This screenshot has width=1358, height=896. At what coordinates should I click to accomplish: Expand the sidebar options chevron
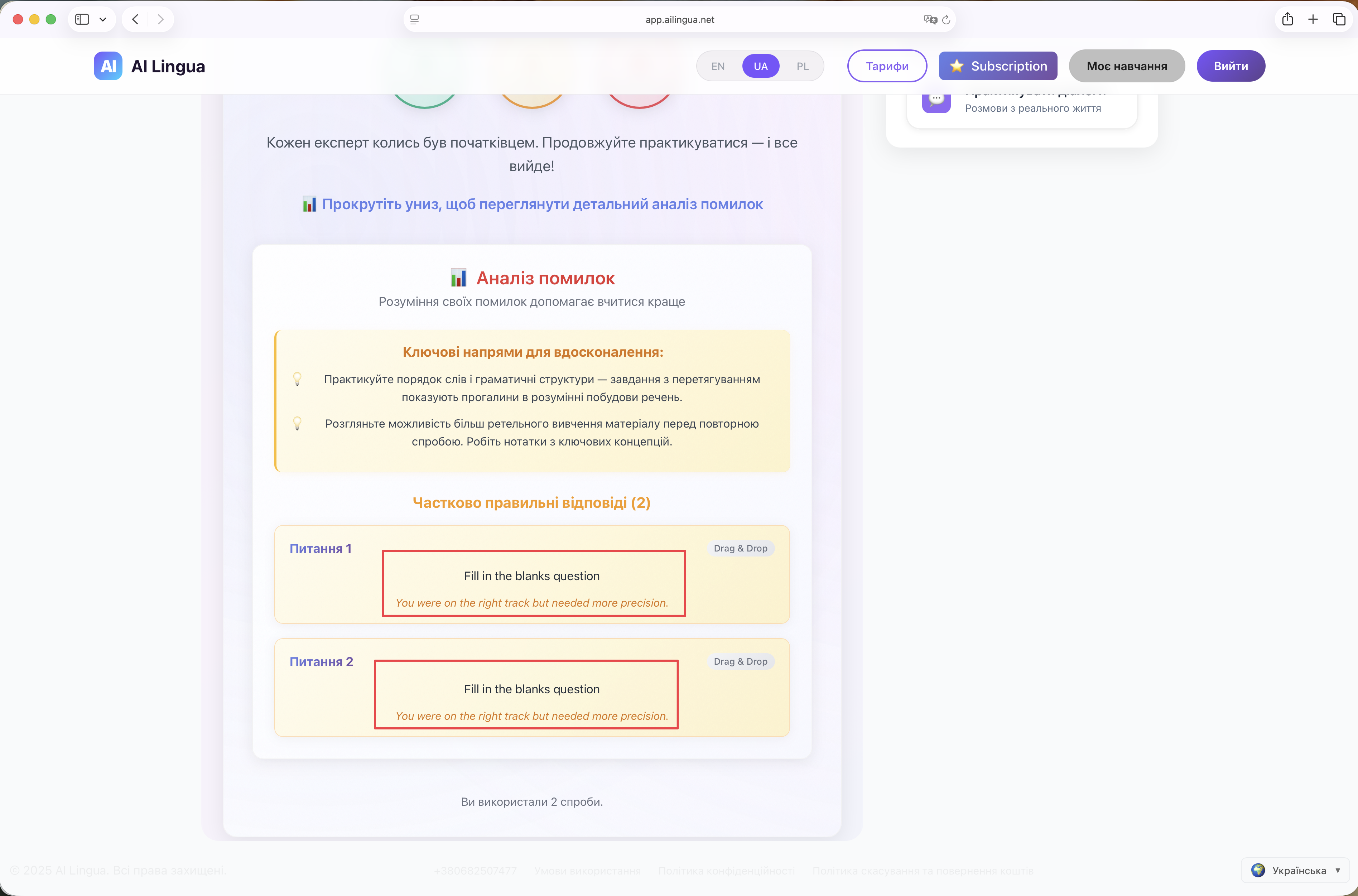coord(103,19)
